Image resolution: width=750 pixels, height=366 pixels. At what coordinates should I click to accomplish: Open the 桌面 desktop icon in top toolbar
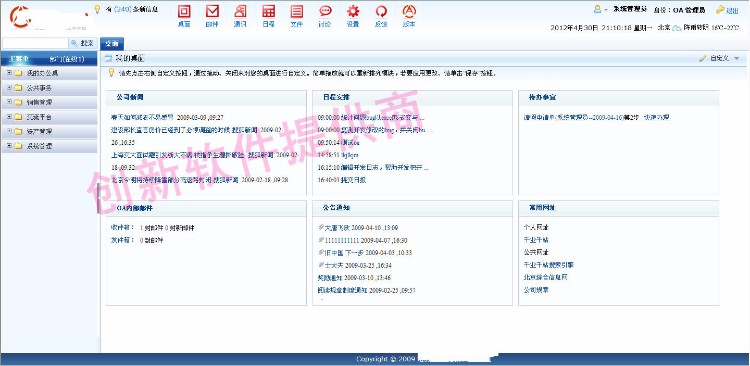(x=184, y=11)
